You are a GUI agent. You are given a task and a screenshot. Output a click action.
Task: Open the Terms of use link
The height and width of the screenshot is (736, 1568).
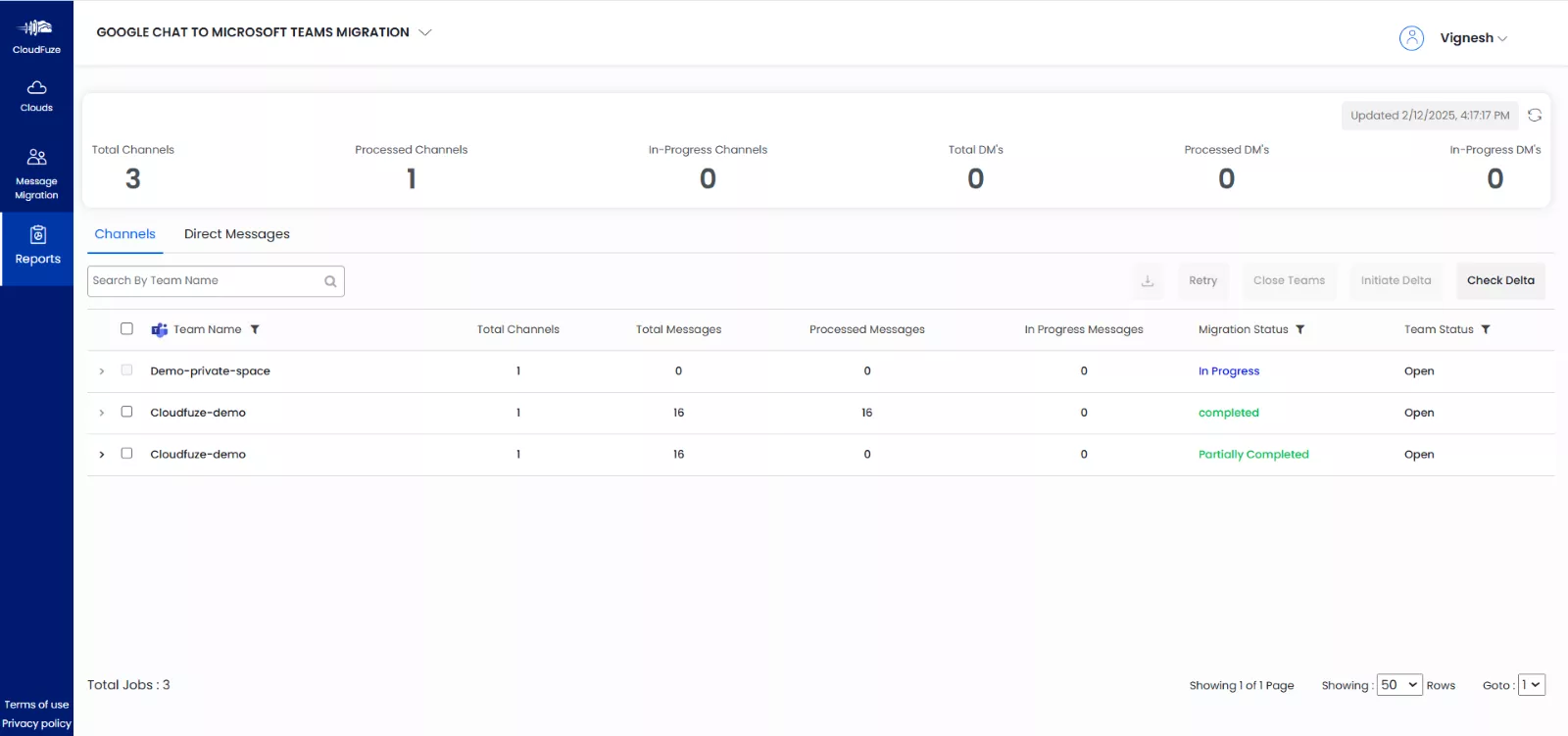(x=36, y=705)
